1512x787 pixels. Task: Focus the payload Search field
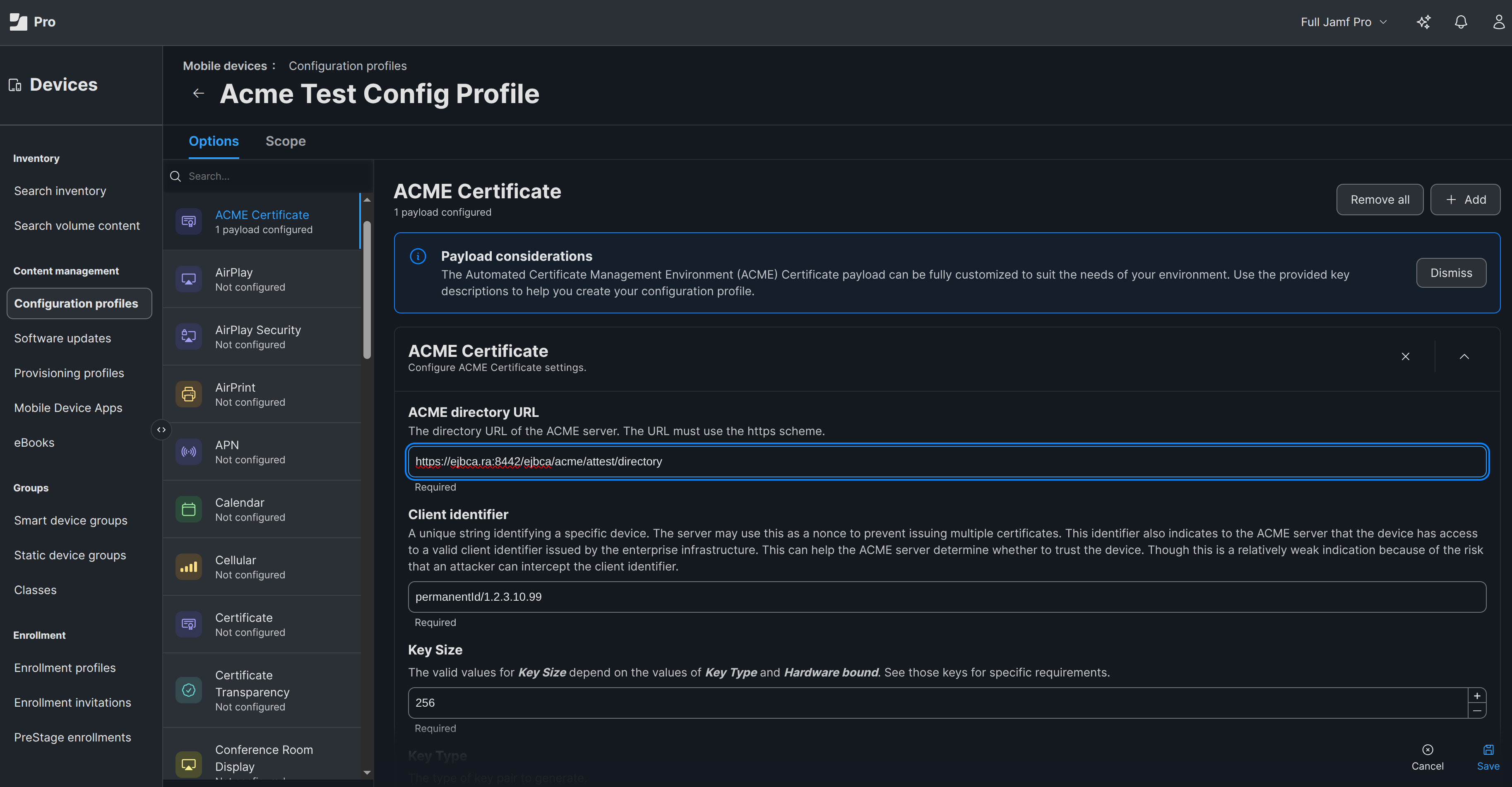(268, 176)
